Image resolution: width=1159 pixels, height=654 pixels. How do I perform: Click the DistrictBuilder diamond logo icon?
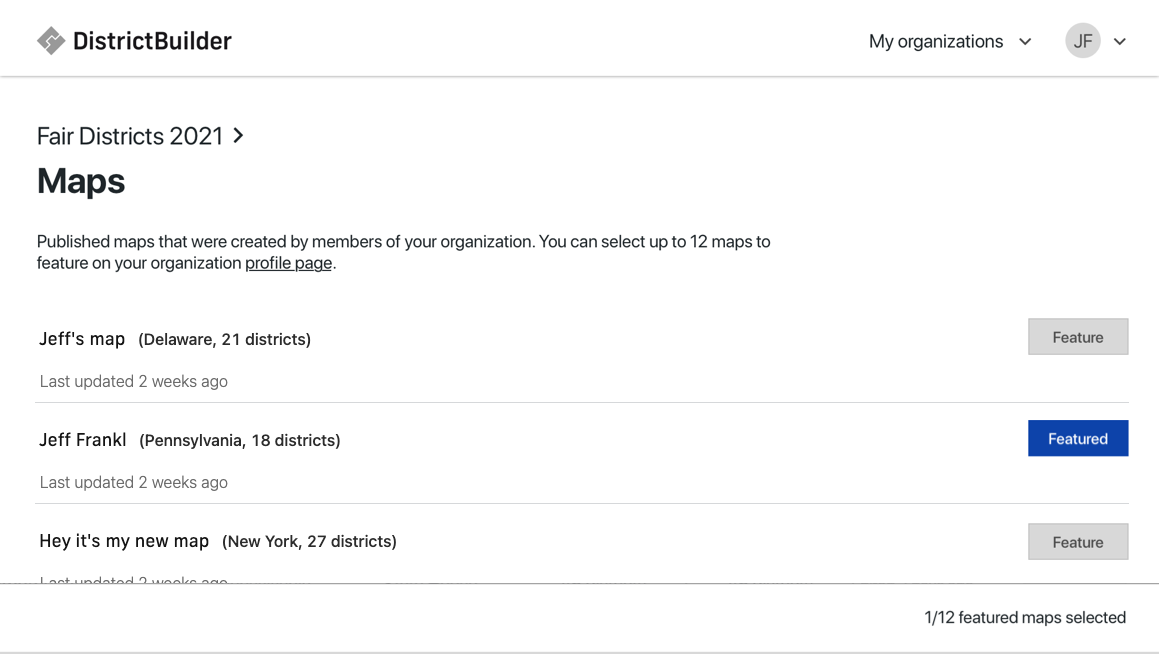click(x=49, y=40)
